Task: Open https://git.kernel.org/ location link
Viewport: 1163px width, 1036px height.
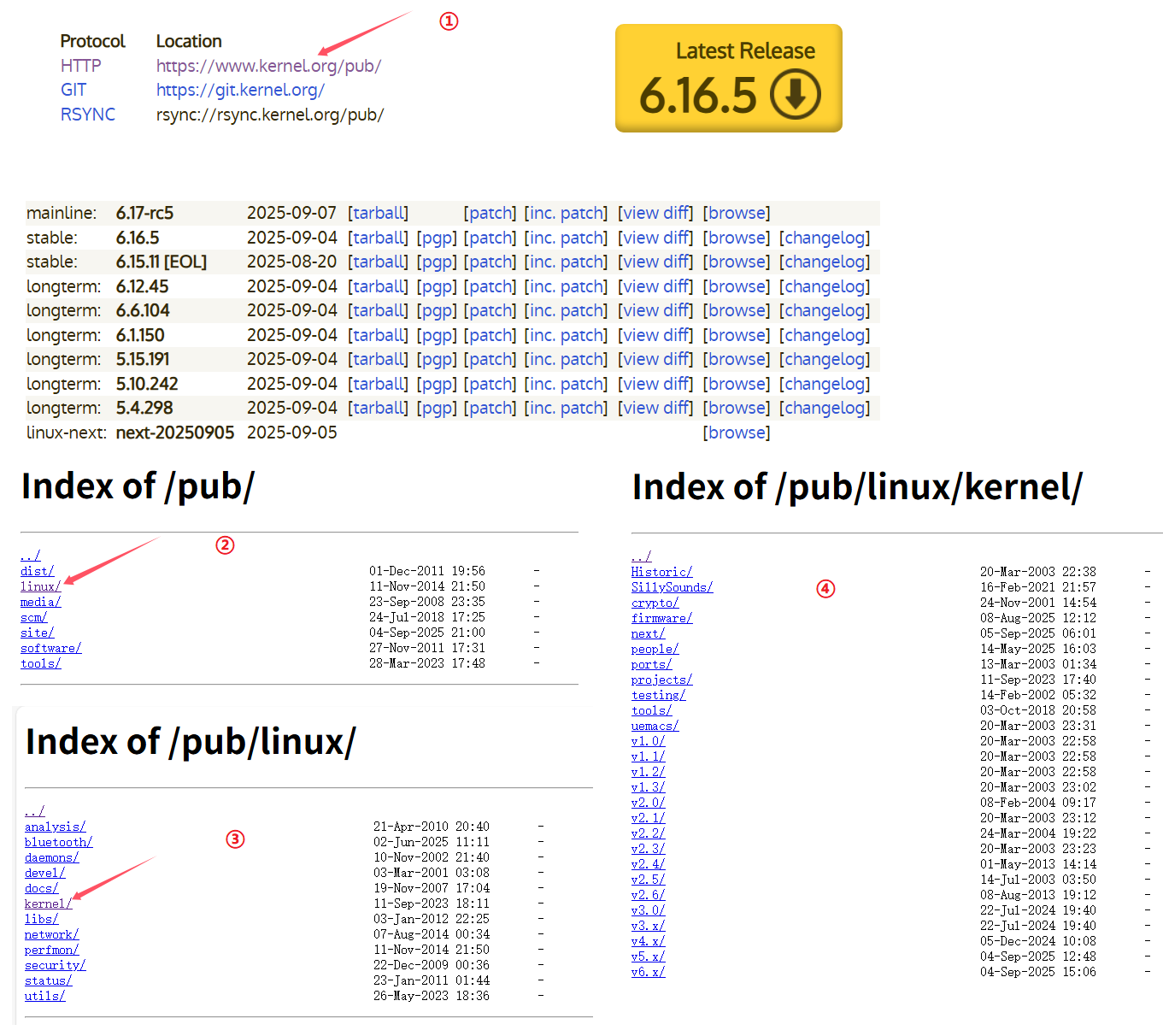Action: click(240, 90)
